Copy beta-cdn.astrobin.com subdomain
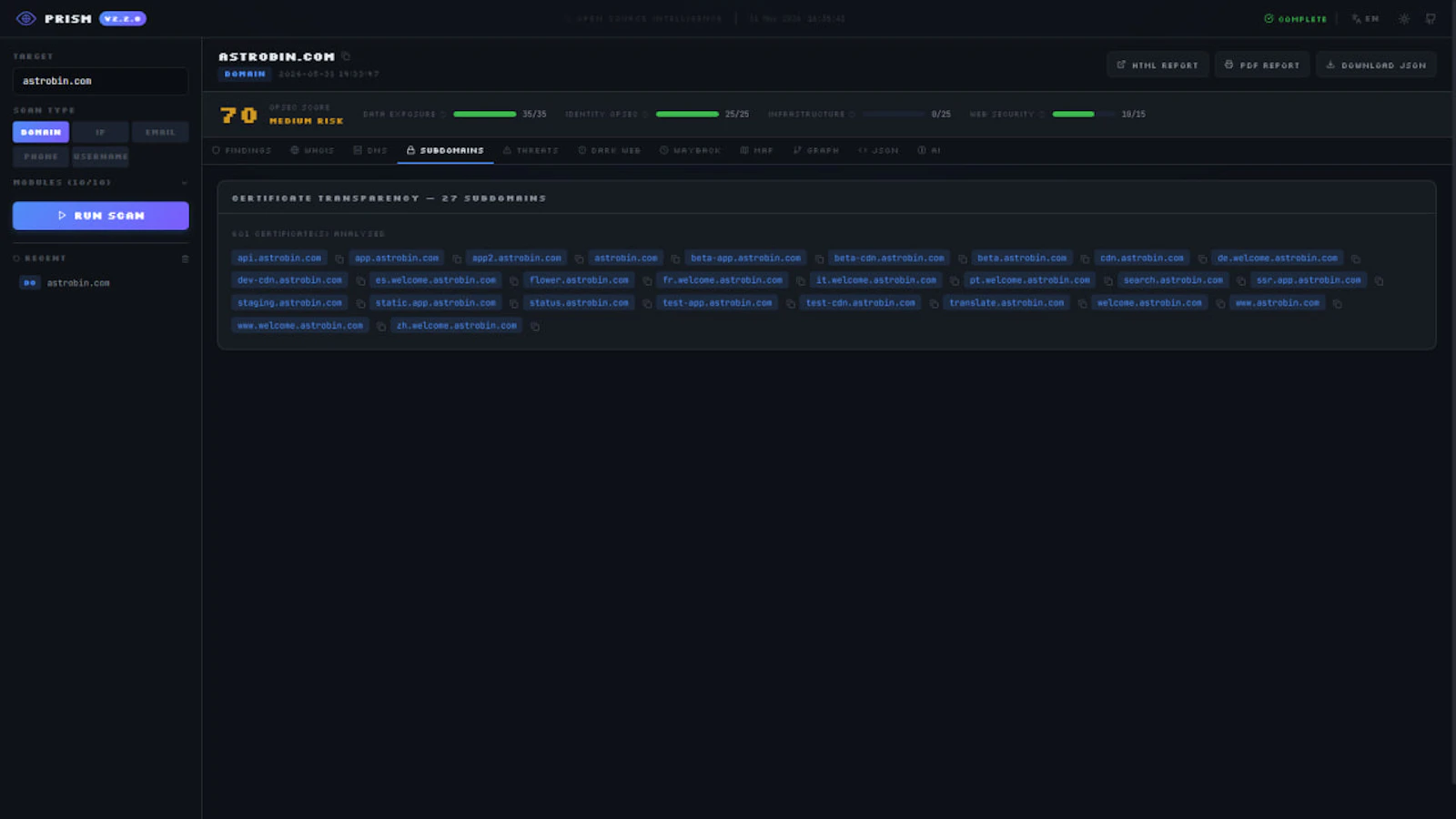The image size is (1456, 819). 962,259
